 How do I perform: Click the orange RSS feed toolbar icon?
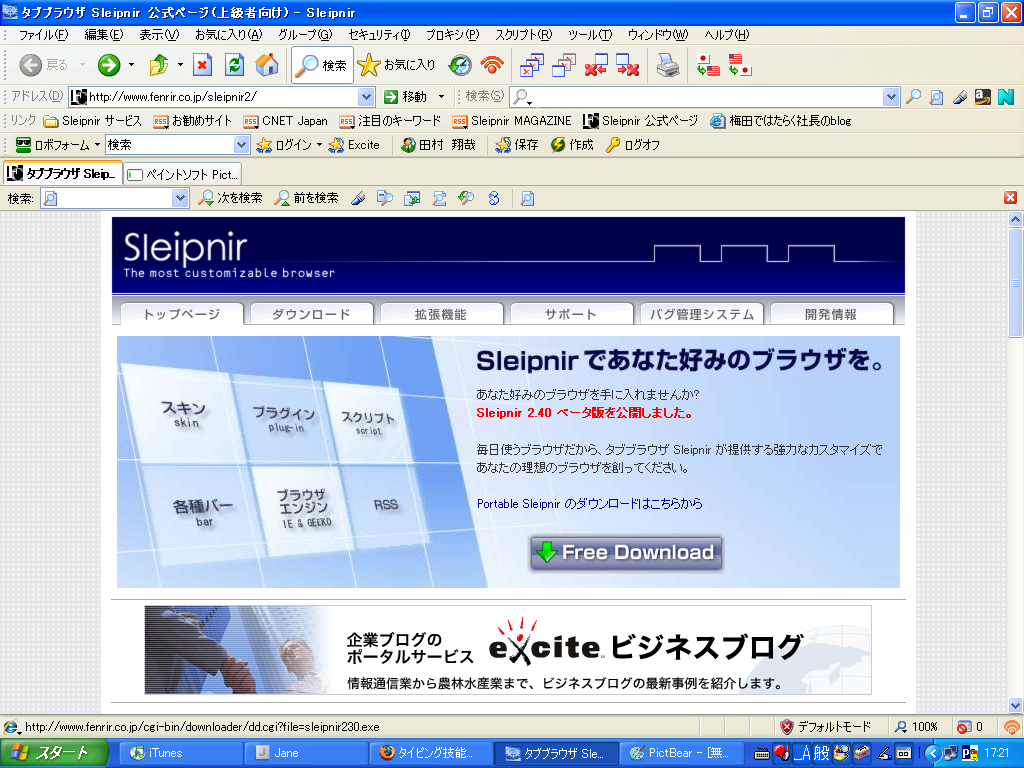(492, 65)
